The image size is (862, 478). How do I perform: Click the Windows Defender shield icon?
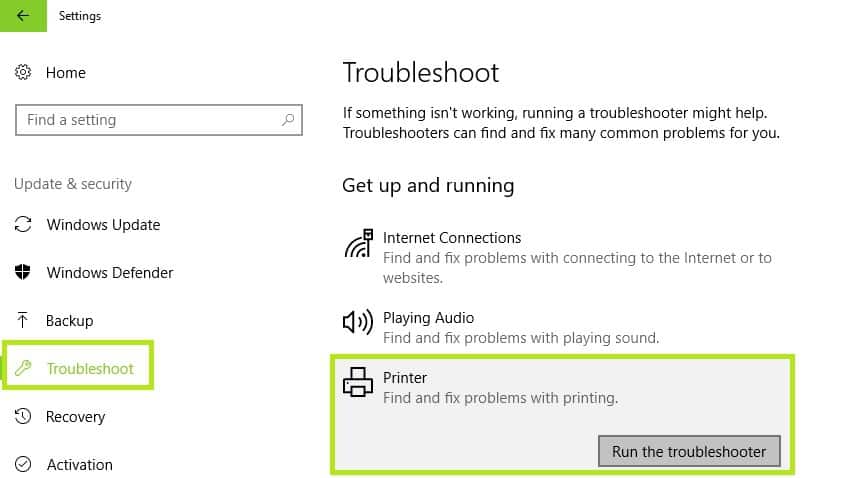23,272
